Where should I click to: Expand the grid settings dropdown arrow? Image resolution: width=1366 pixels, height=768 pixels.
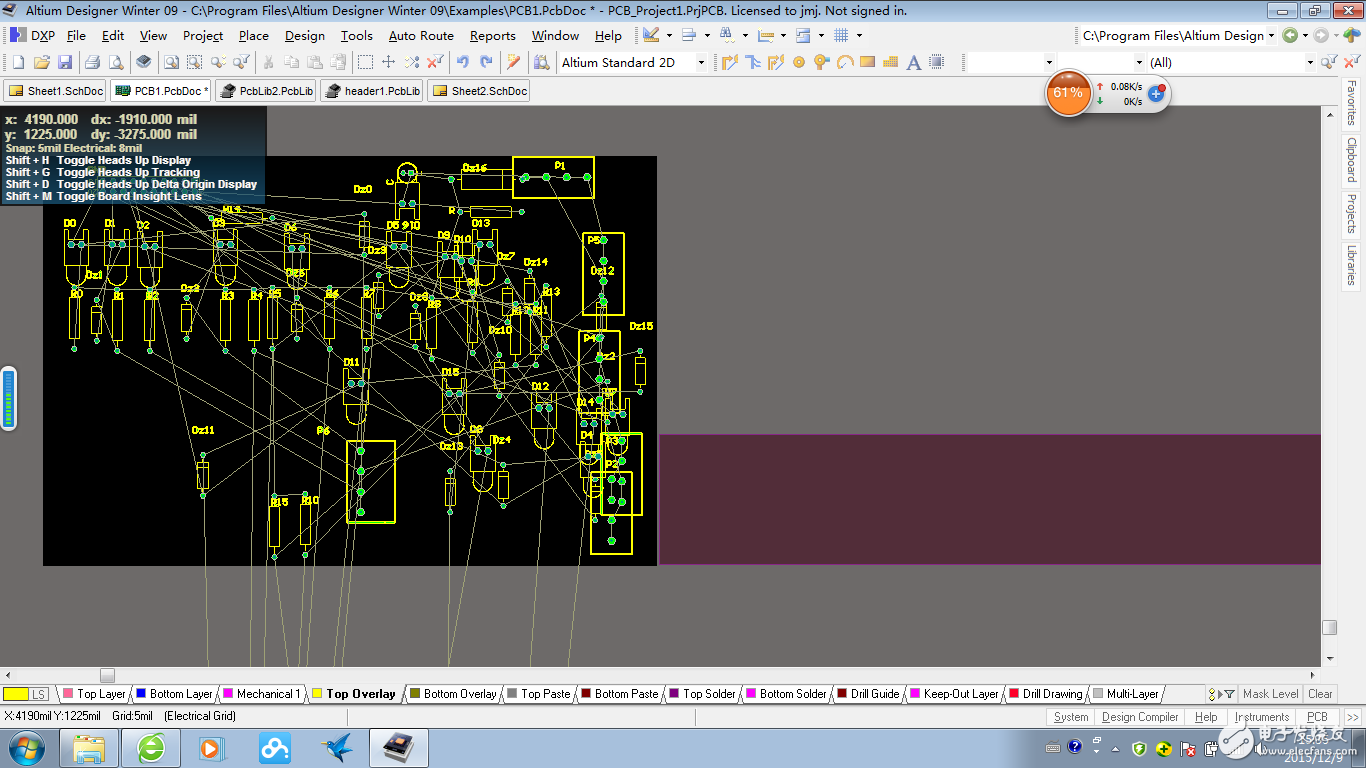click(x=859, y=35)
